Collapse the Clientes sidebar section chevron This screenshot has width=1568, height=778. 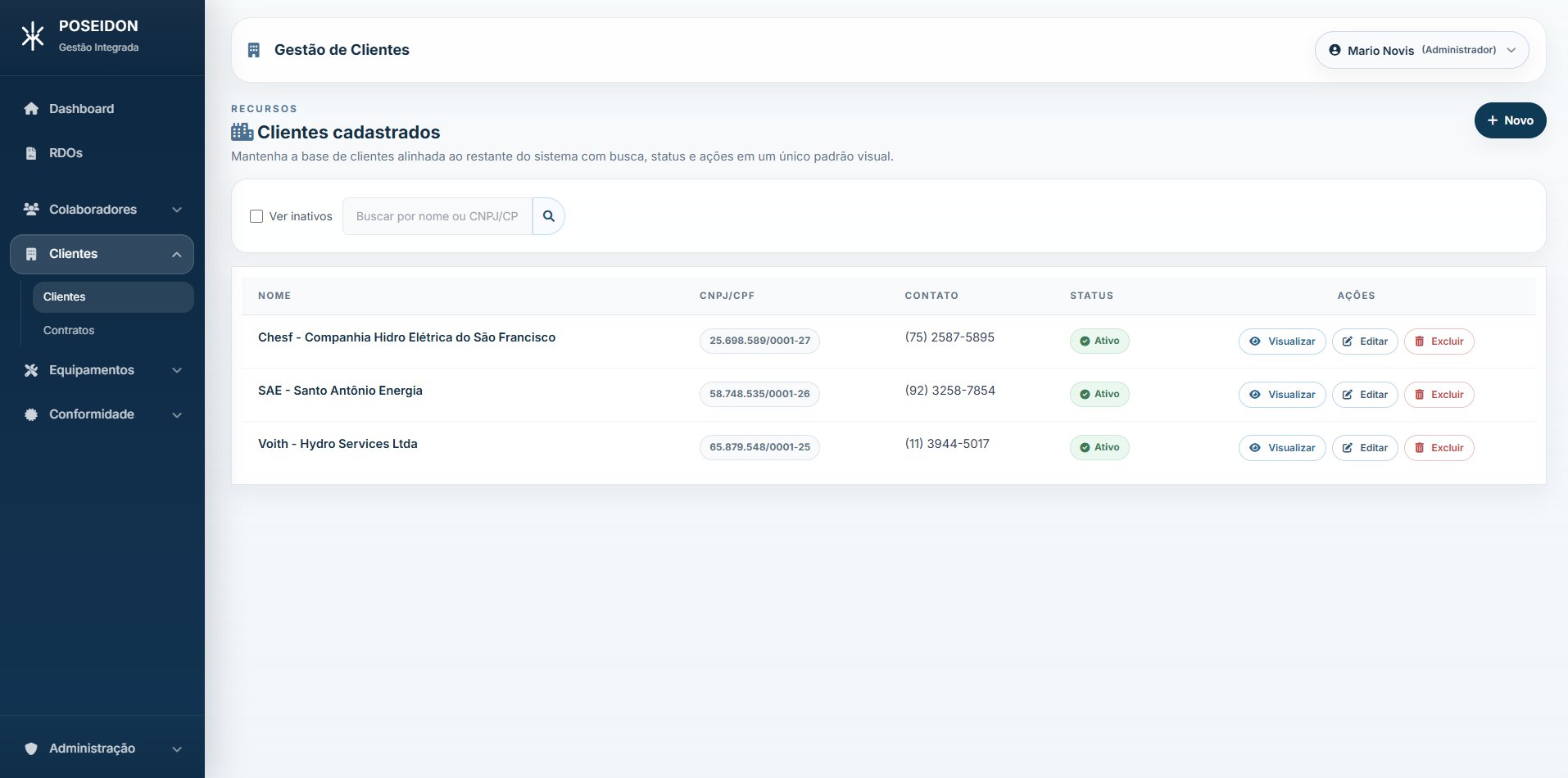coord(177,255)
